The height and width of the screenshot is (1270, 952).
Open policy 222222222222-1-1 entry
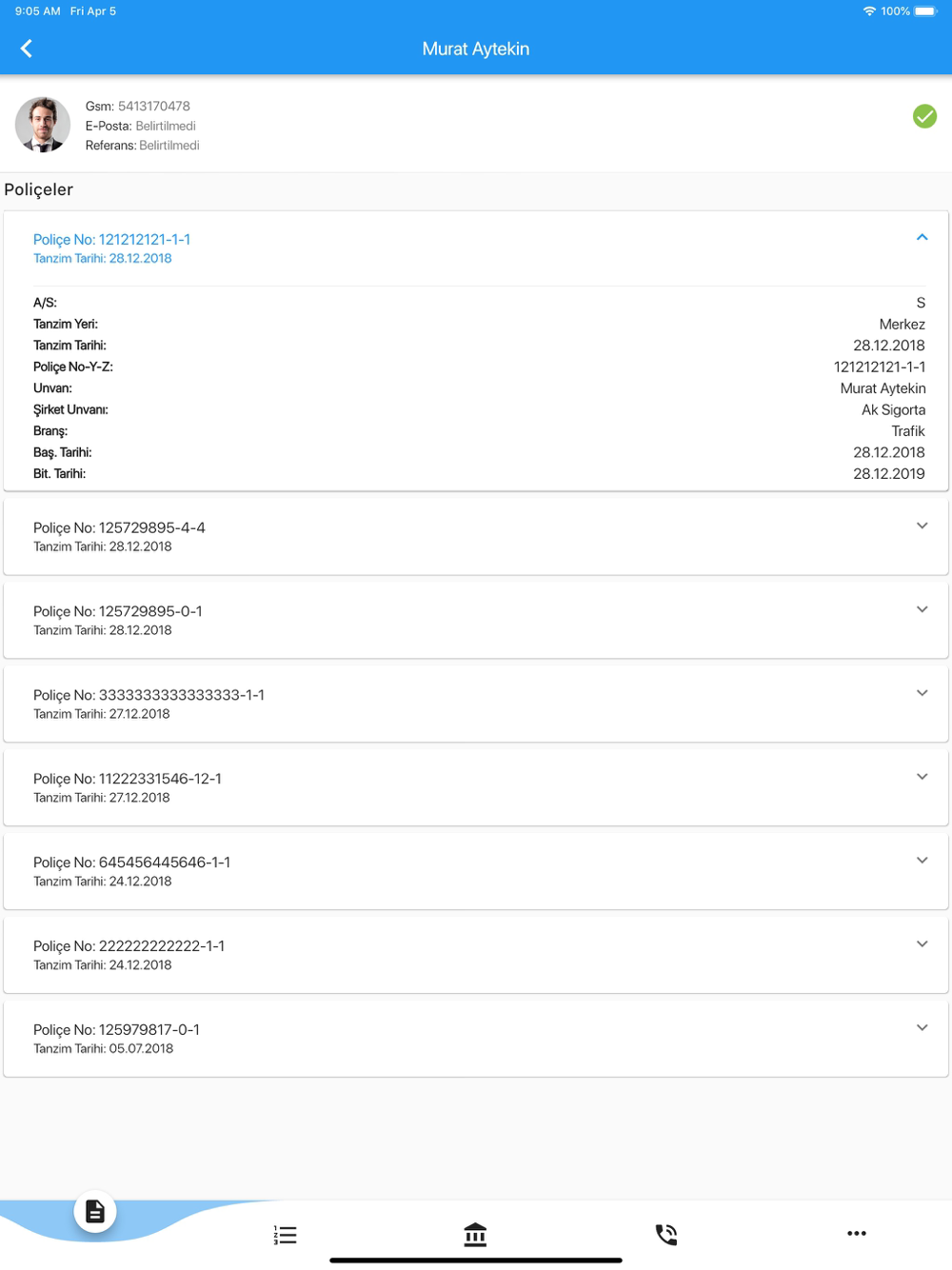476,955
